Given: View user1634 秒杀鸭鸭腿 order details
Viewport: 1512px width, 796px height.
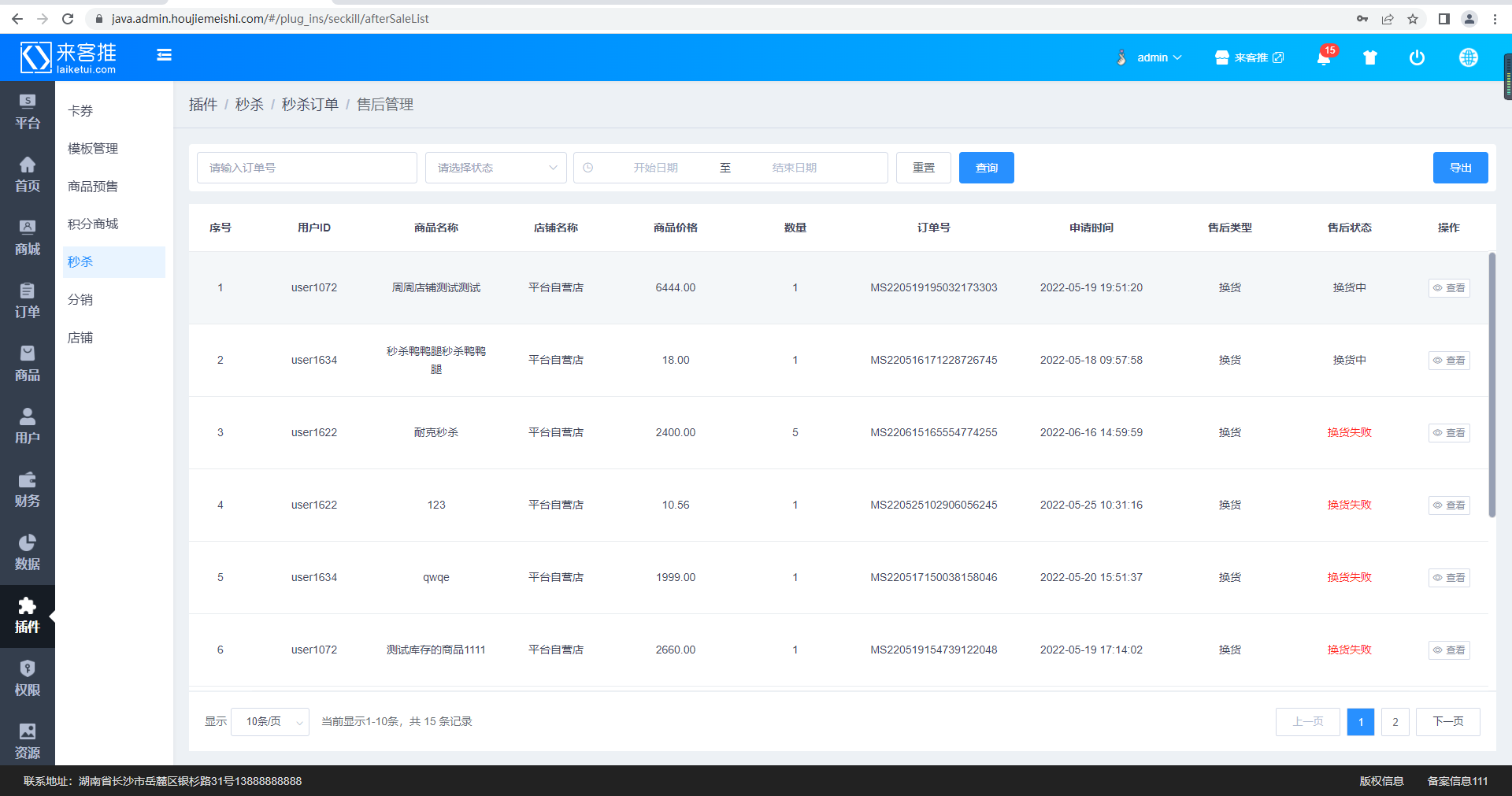Looking at the screenshot, I should [x=1449, y=361].
